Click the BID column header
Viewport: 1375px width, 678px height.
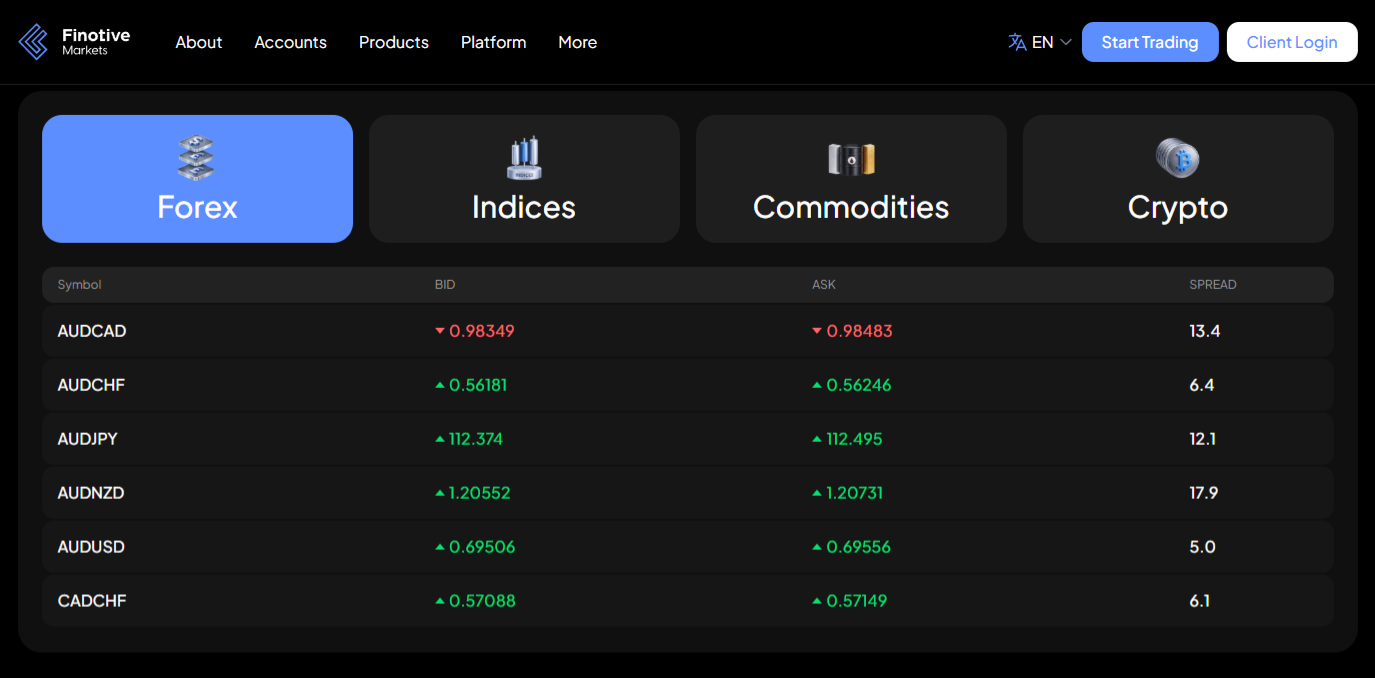point(445,285)
